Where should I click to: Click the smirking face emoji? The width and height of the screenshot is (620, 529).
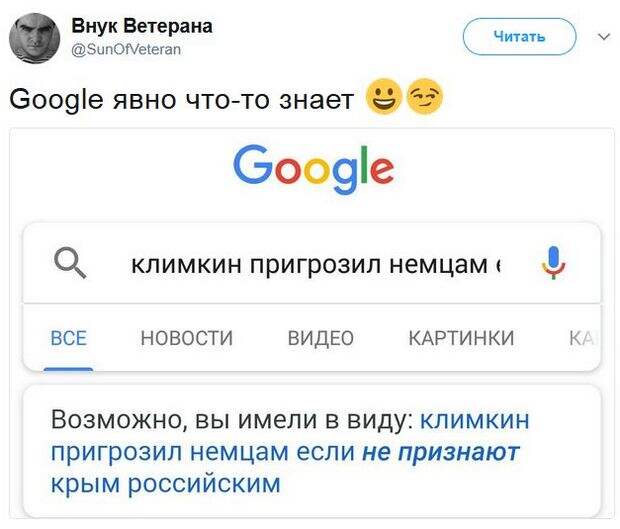click(x=425, y=97)
